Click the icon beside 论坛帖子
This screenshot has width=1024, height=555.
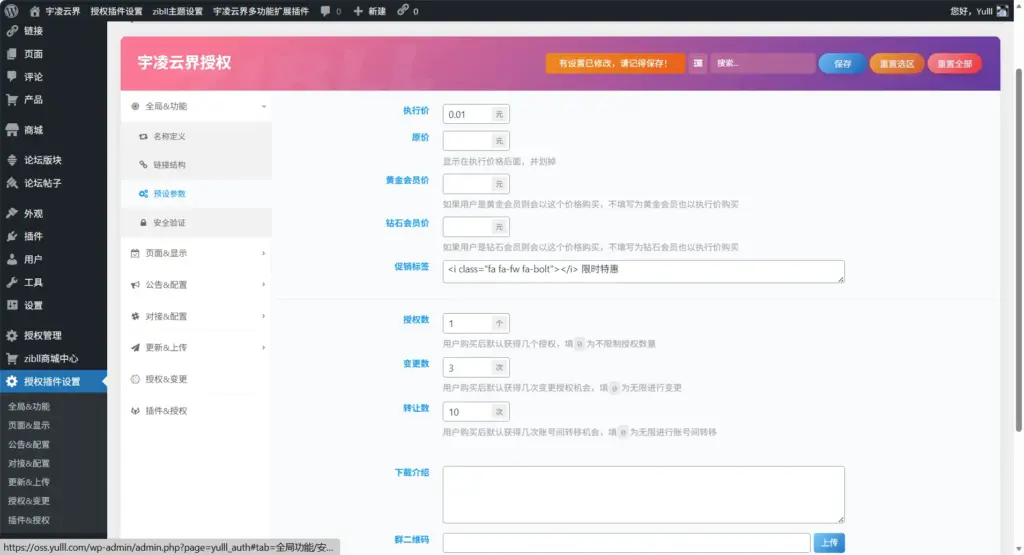[12, 183]
